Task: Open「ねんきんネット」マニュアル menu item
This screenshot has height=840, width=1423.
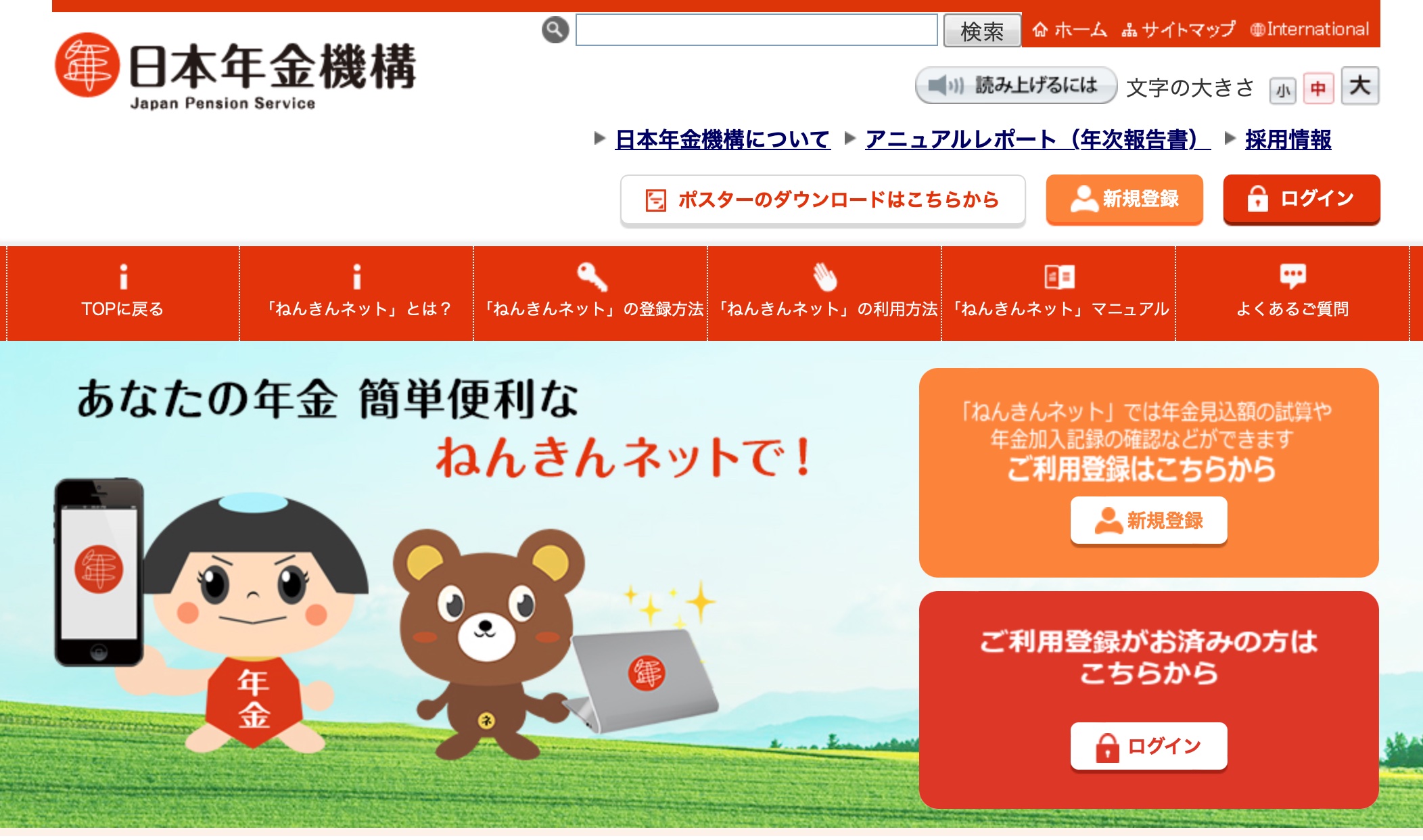Action: 1058,294
